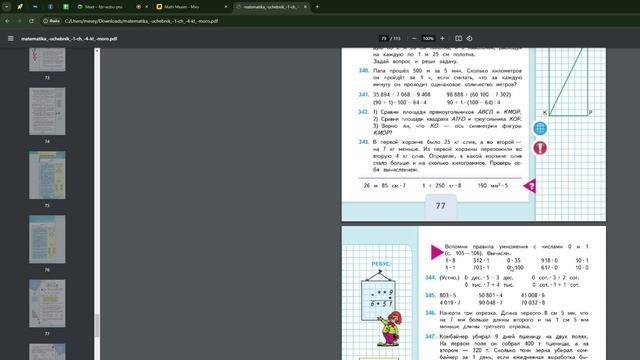The image size is (640, 360).
Task: Click the 100% zoom level field
Action: coord(428,38)
